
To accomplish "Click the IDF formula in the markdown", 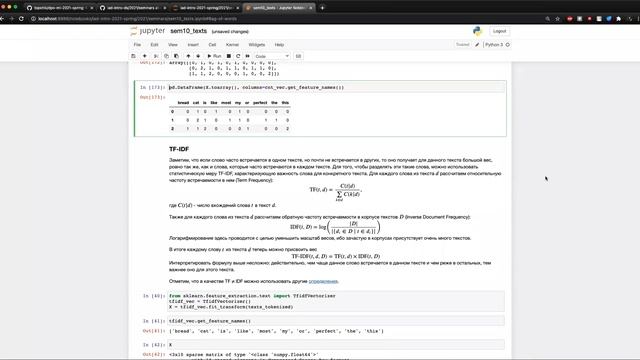I will click(x=335, y=227).
